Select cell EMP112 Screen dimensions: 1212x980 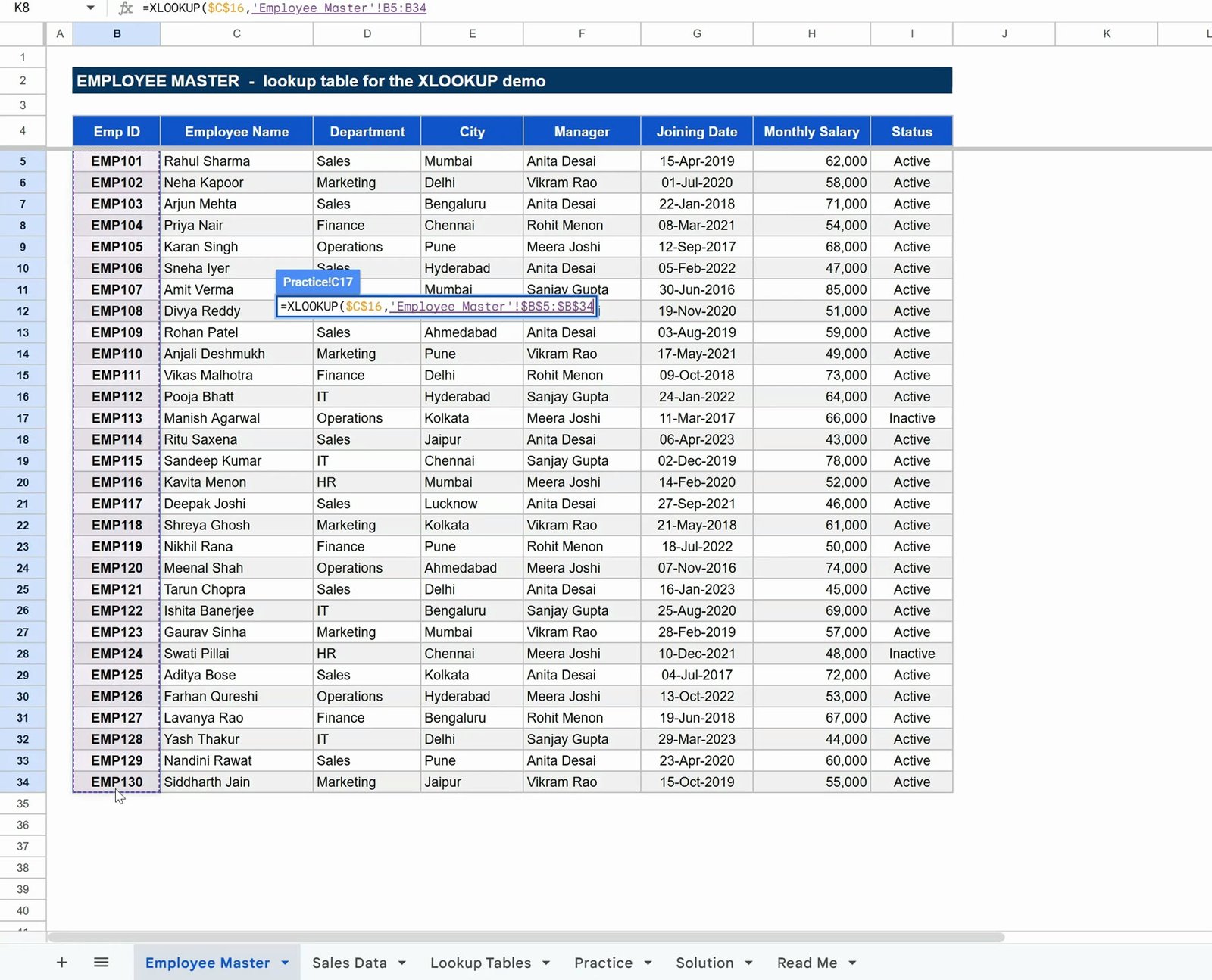coord(117,397)
